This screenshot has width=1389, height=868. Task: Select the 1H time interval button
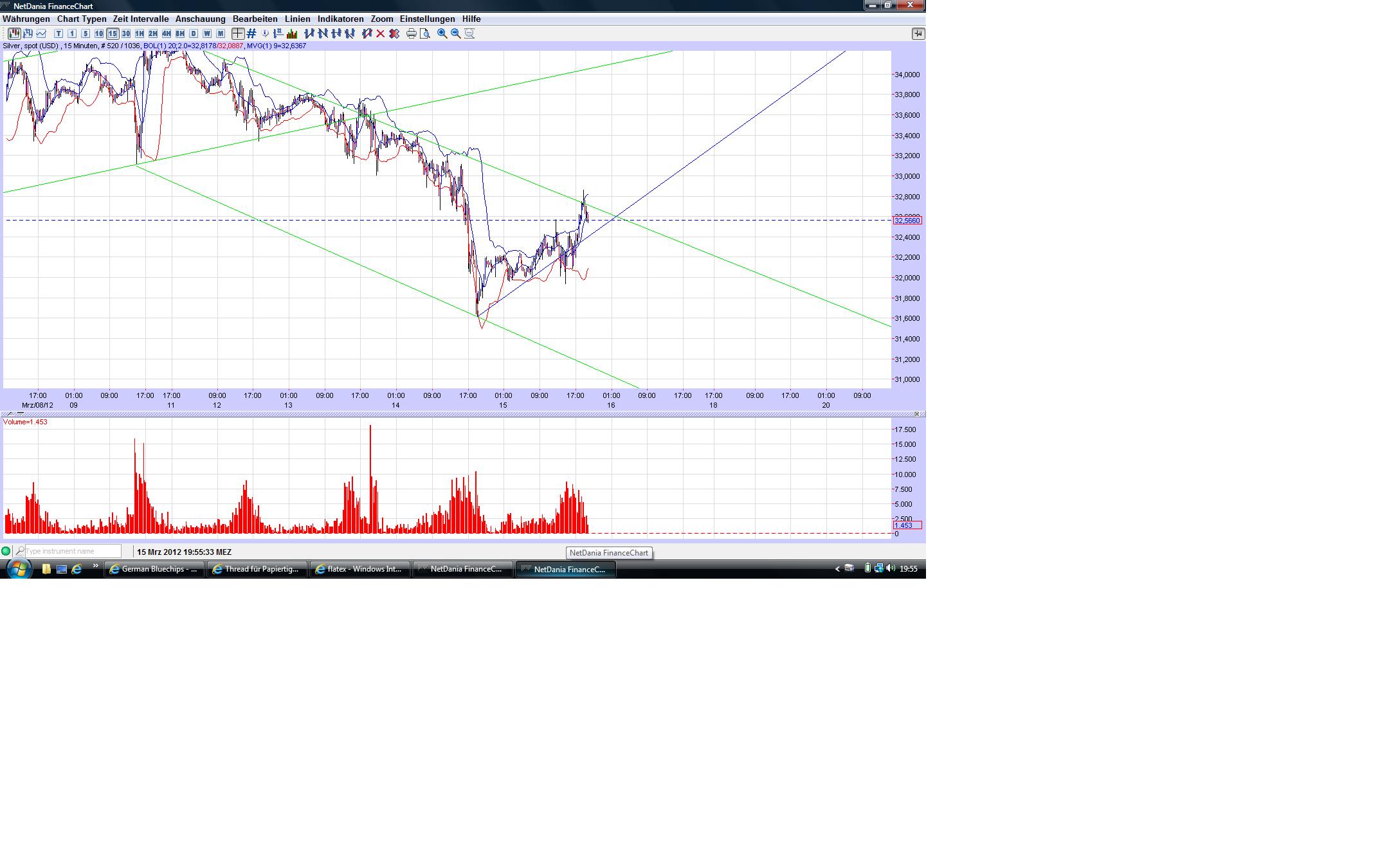pyautogui.click(x=140, y=33)
